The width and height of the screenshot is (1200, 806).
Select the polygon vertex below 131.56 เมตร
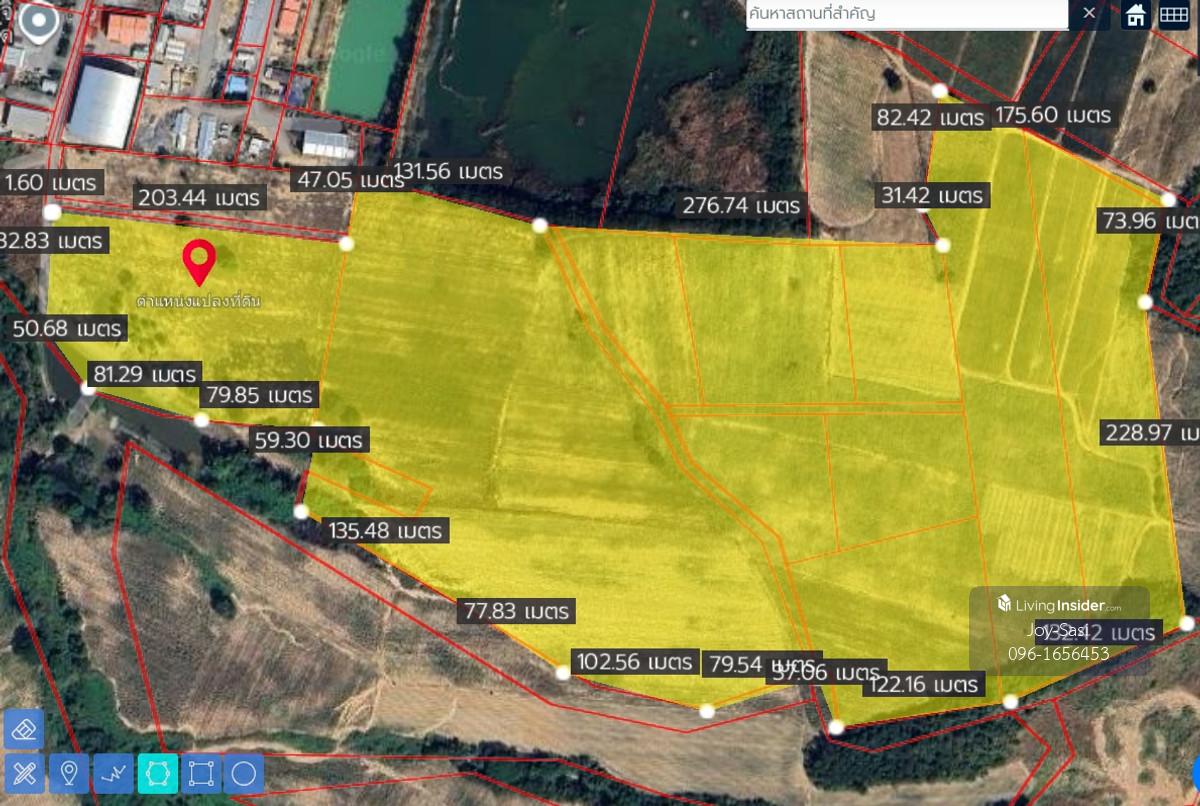540,225
